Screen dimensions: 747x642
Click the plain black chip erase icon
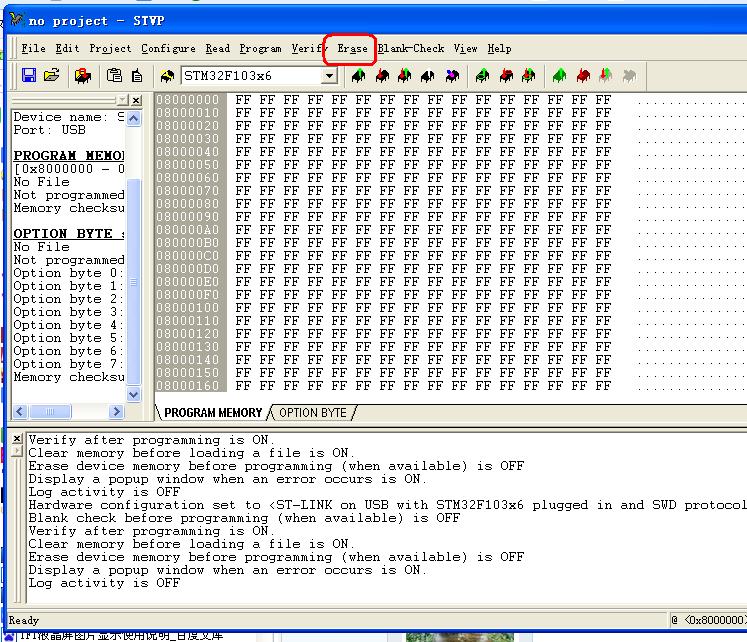pyautogui.click(x=428, y=76)
